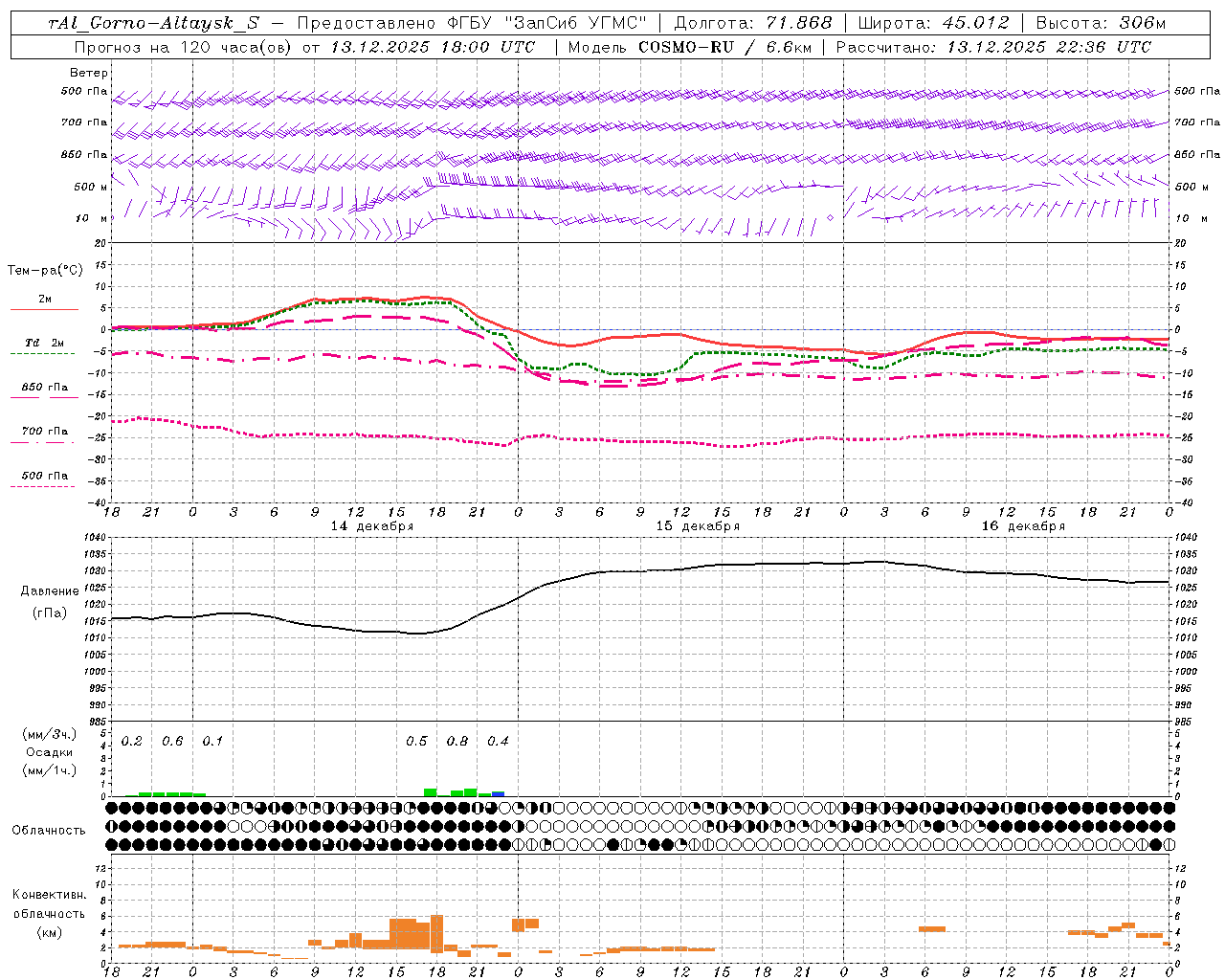Screen dimensions: 1225x980
Task: Click the longitude value Долгота: 71.868
Action: point(754,23)
